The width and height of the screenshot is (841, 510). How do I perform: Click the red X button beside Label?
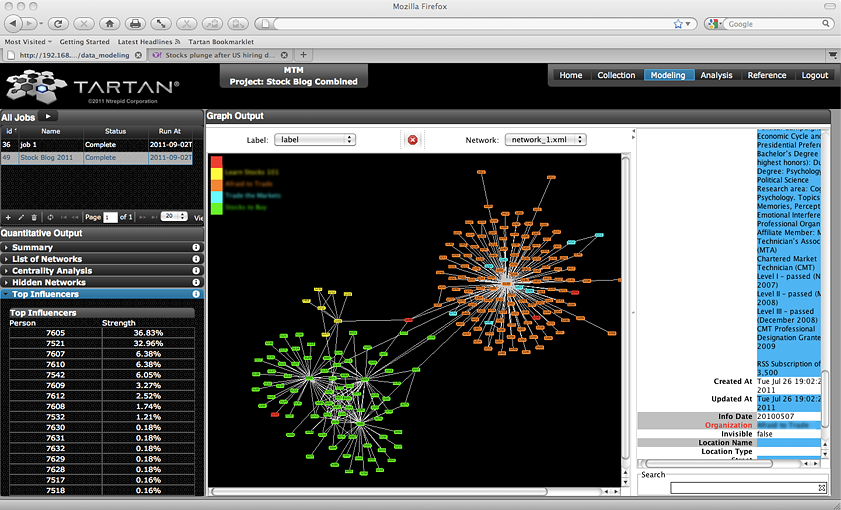(412, 140)
